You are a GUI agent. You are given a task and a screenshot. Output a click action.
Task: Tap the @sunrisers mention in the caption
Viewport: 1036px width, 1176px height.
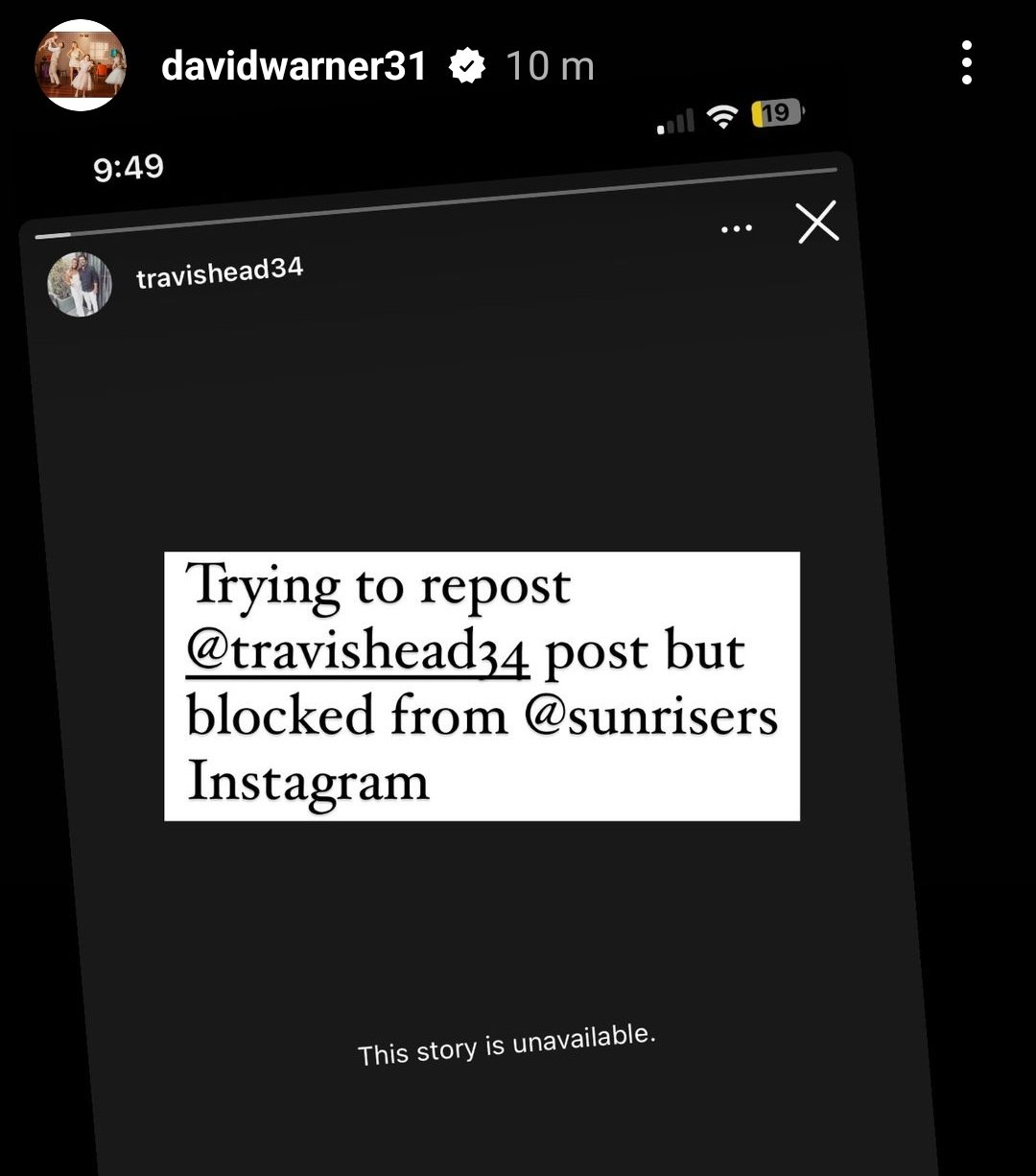click(650, 717)
